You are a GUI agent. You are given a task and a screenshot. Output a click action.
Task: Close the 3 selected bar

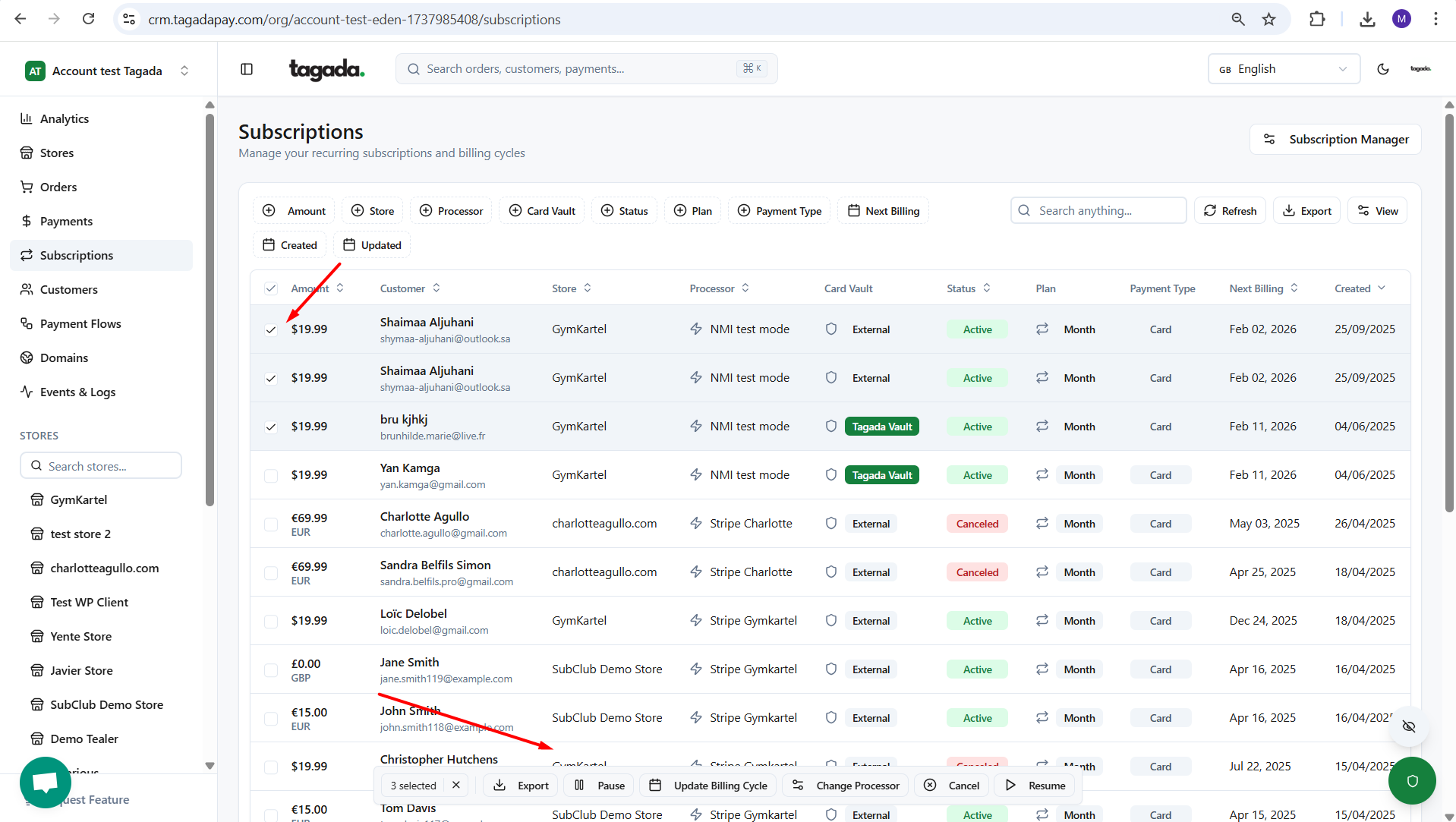[456, 785]
